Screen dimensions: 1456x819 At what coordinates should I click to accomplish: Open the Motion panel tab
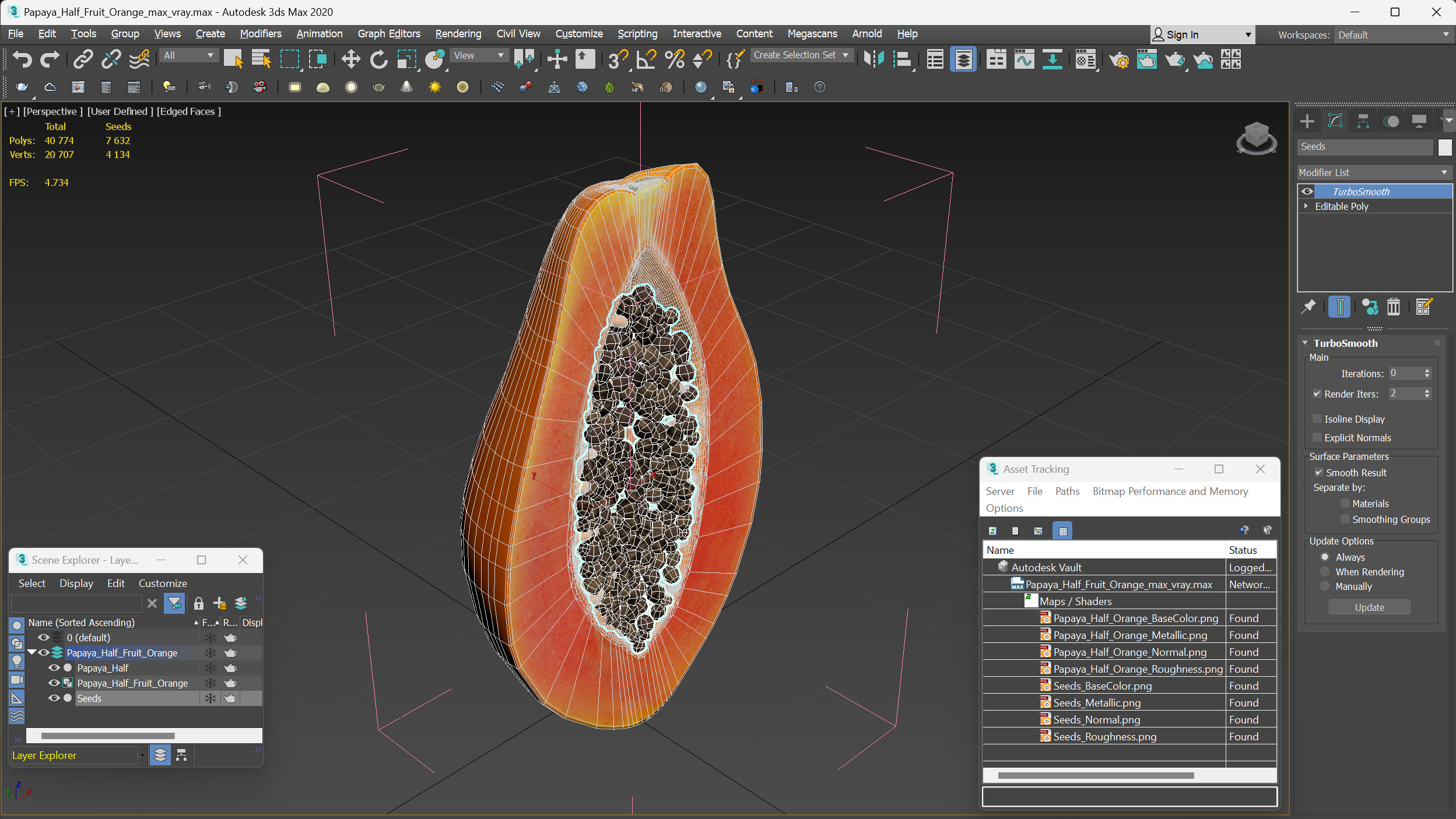(1391, 121)
